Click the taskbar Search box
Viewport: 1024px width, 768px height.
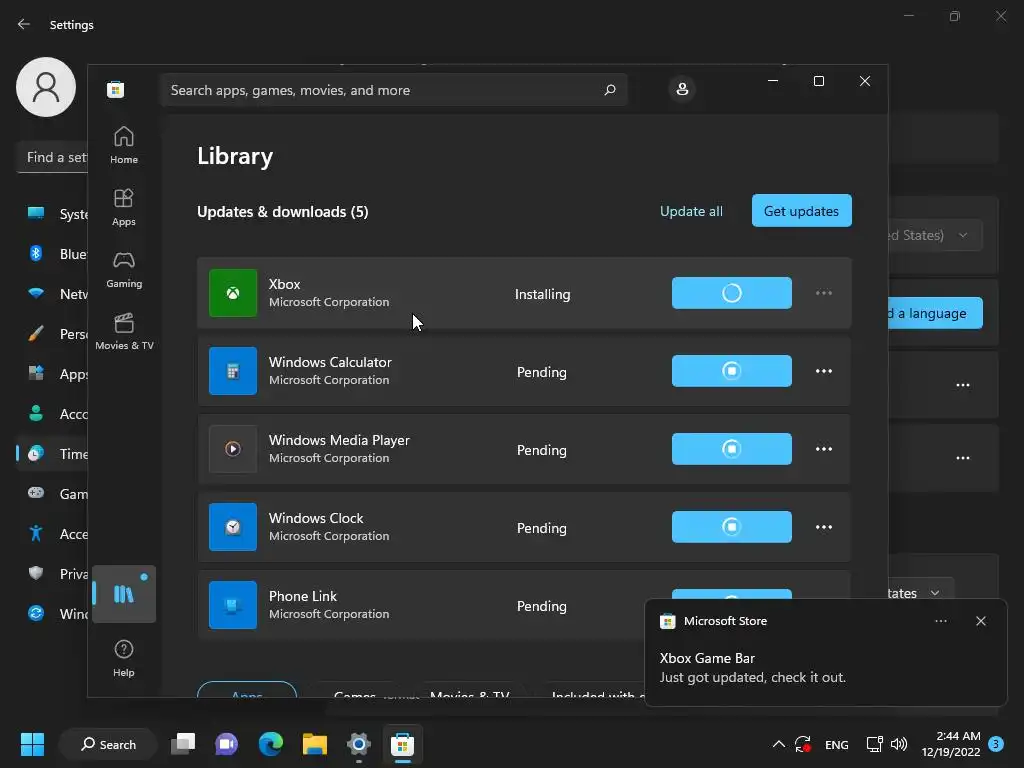pos(108,744)
